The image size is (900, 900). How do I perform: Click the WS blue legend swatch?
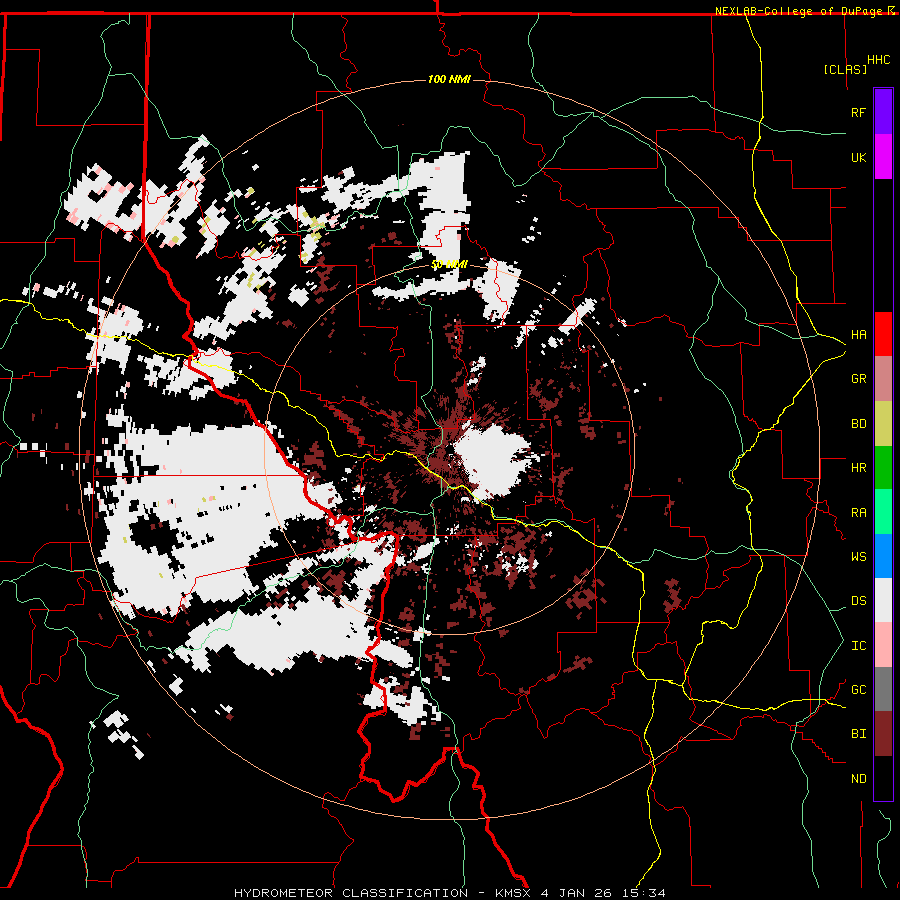883,556
